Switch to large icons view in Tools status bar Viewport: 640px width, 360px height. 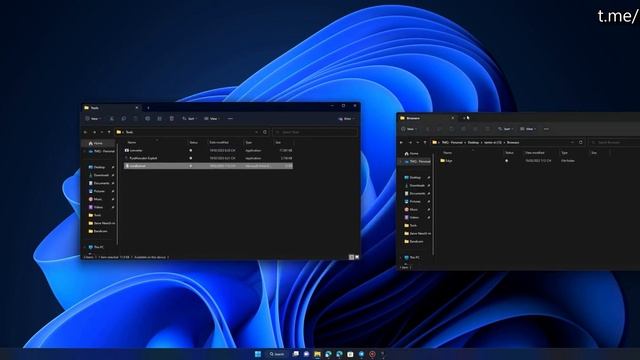(357, 257)
